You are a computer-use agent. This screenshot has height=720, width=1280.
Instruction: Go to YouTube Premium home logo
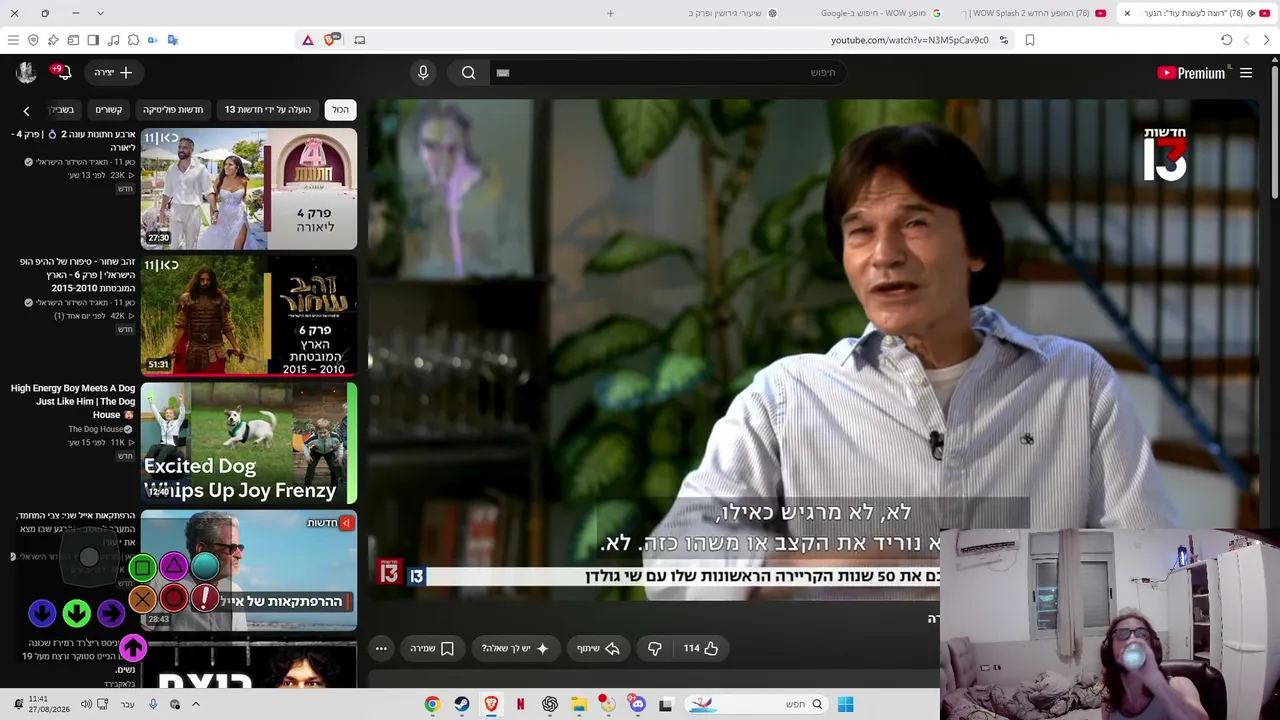pyautogui.click(x=1191, y=73)
